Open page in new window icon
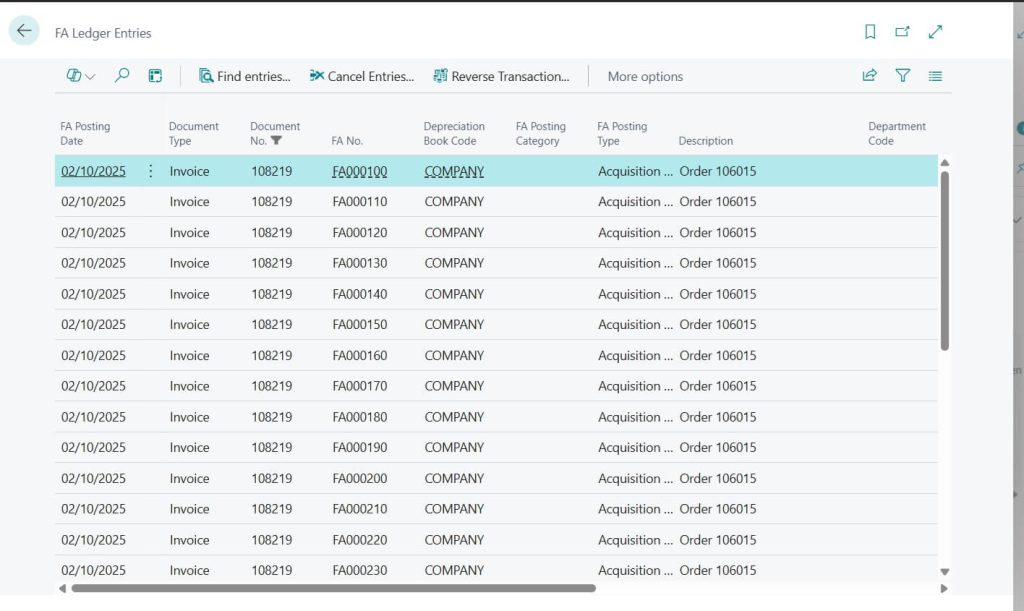 pyautogui.click(x=902, y=32)
